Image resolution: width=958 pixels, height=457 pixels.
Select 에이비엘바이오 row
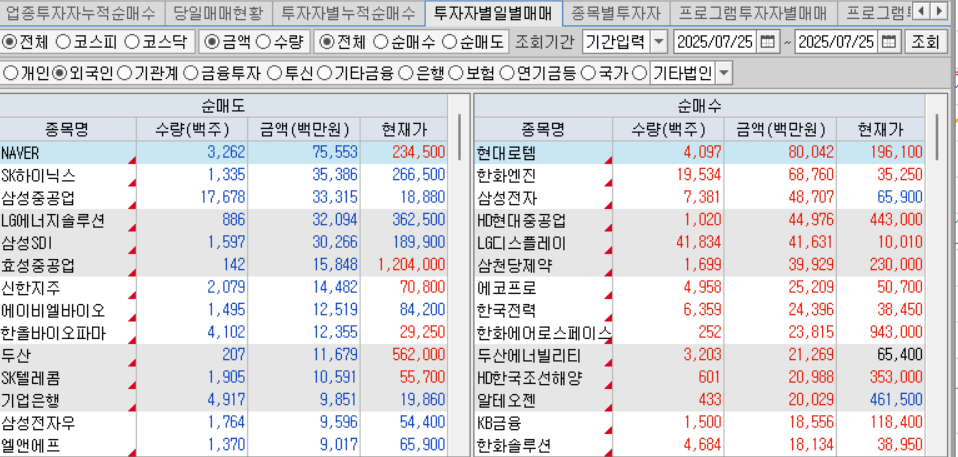223,310
